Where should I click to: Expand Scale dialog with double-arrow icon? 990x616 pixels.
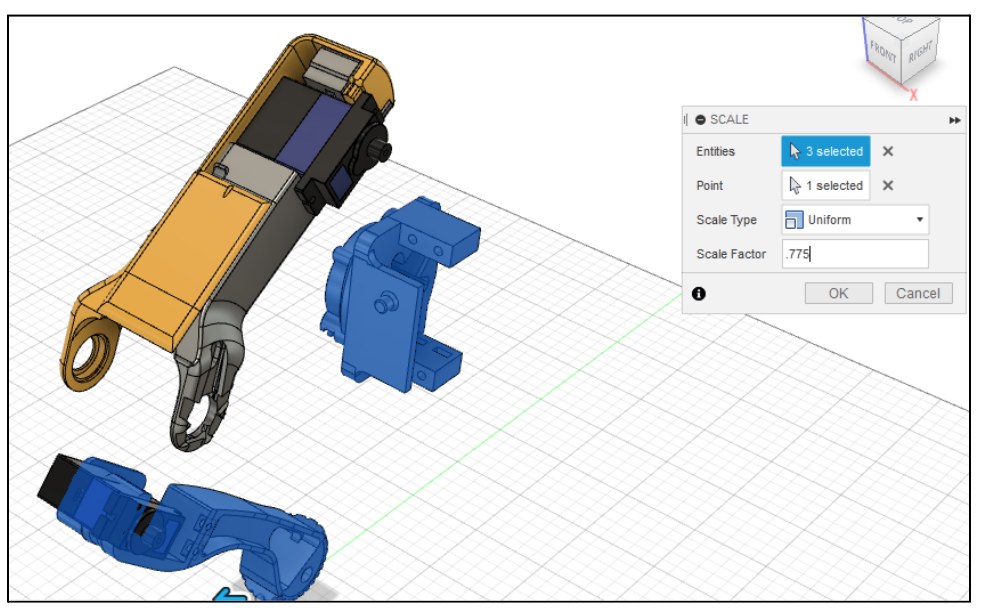955,120
